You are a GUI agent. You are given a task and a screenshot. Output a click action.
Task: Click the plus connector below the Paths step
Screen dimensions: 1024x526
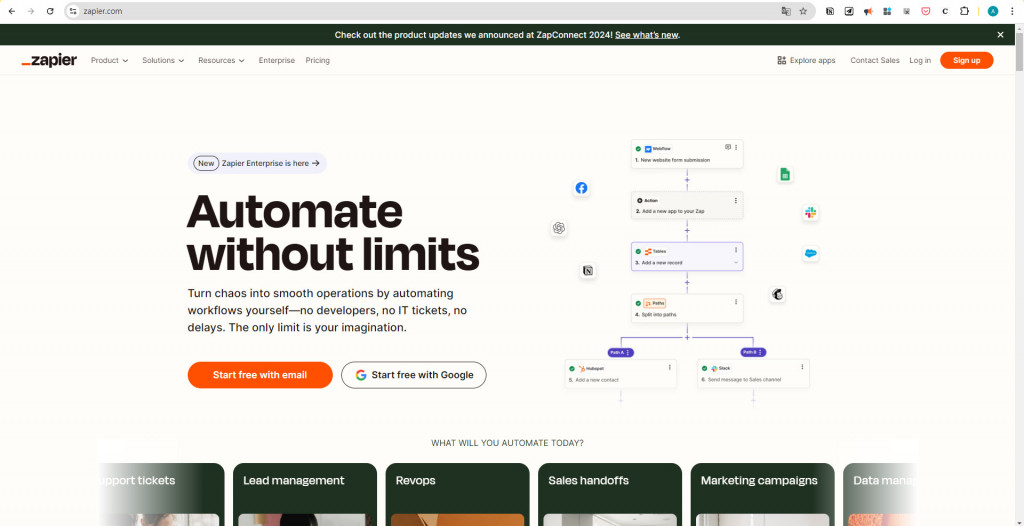[x=687, y=337]
